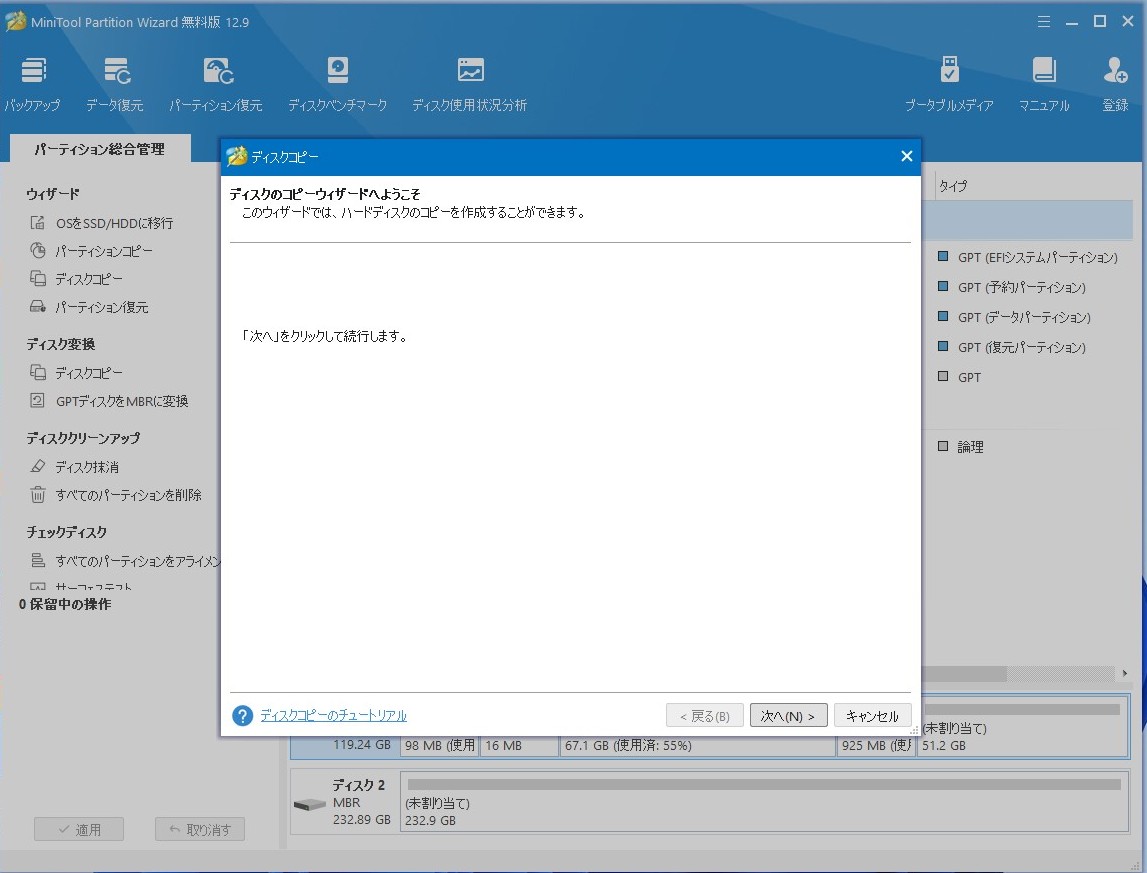The image size is (1147, 873).
Task: Open ディスク使用状況分析 analyzer
Action: coord(470,72)
